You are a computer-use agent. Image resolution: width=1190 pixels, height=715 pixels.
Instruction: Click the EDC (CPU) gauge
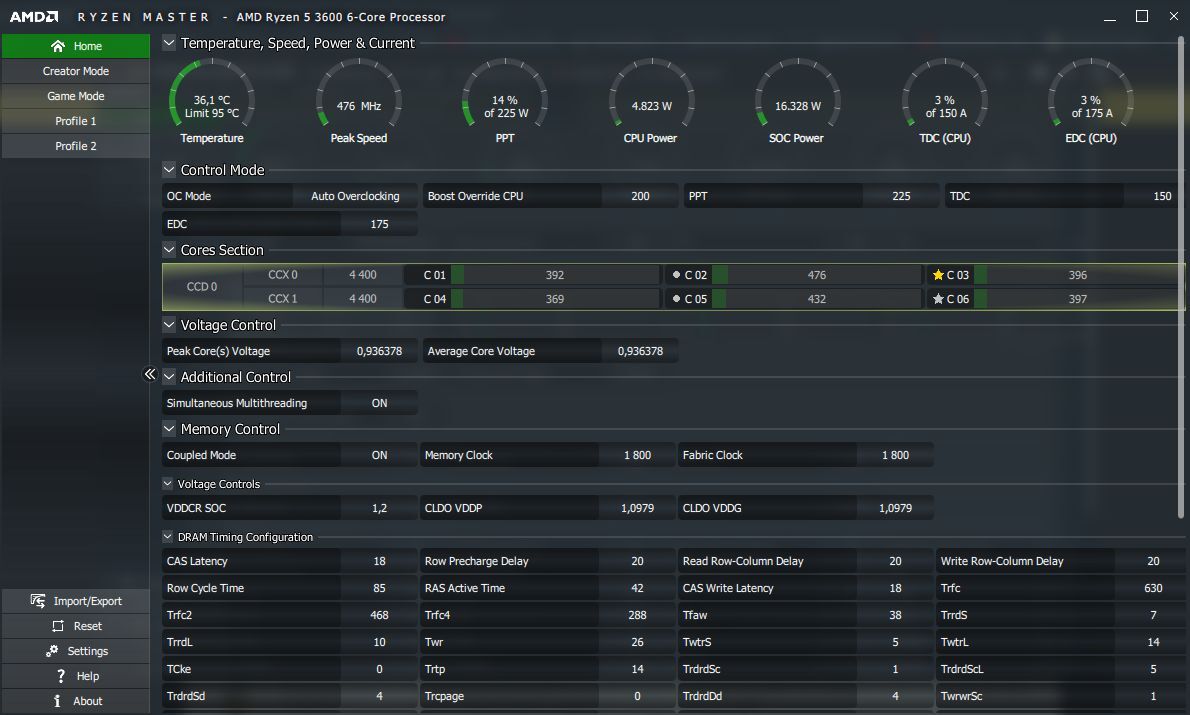pyautogui.click(x=1091, y=94)
